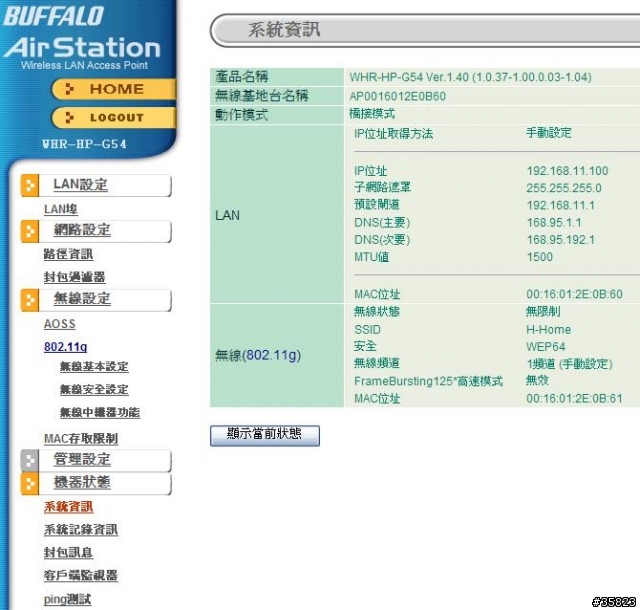Select primary DNS 168.95.1.1

[554, 223]
